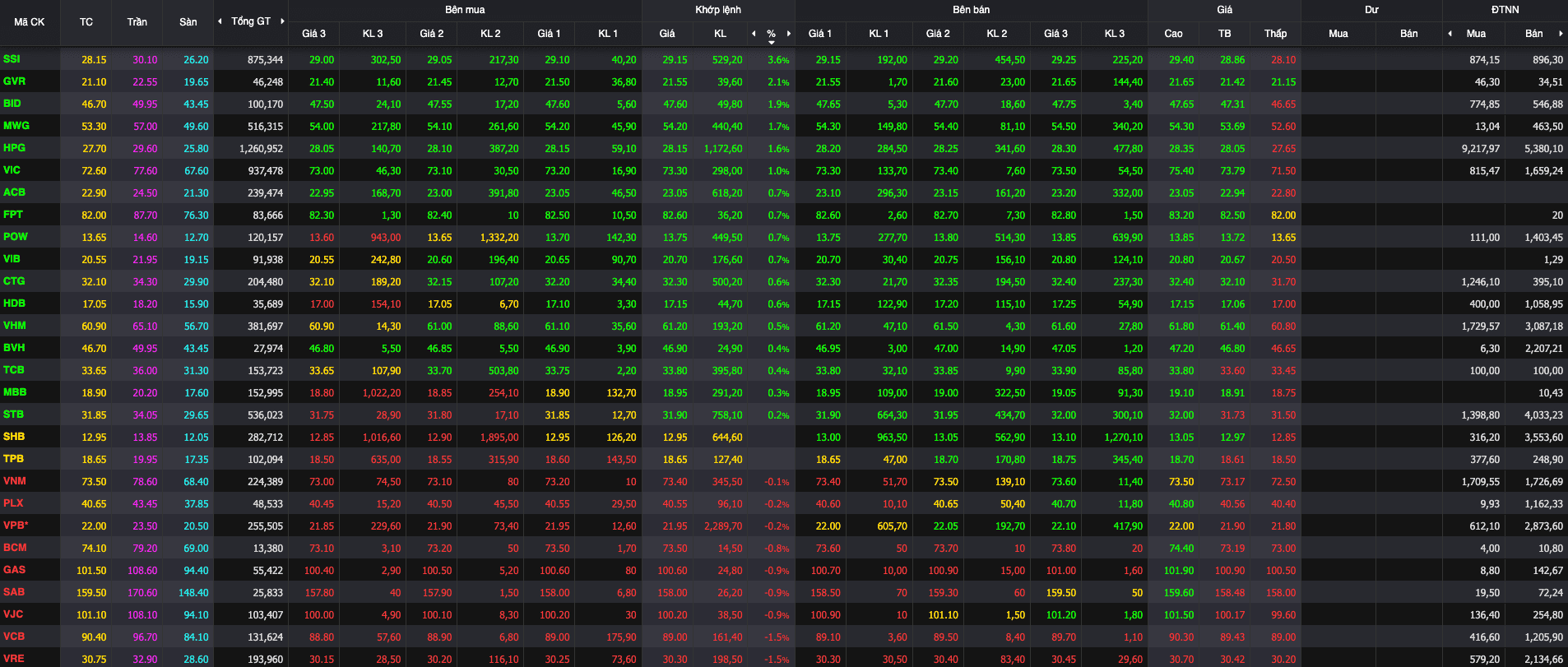Click the Tổng GT column header
This screenshot has width=1568, height=667.
point(251,21)
